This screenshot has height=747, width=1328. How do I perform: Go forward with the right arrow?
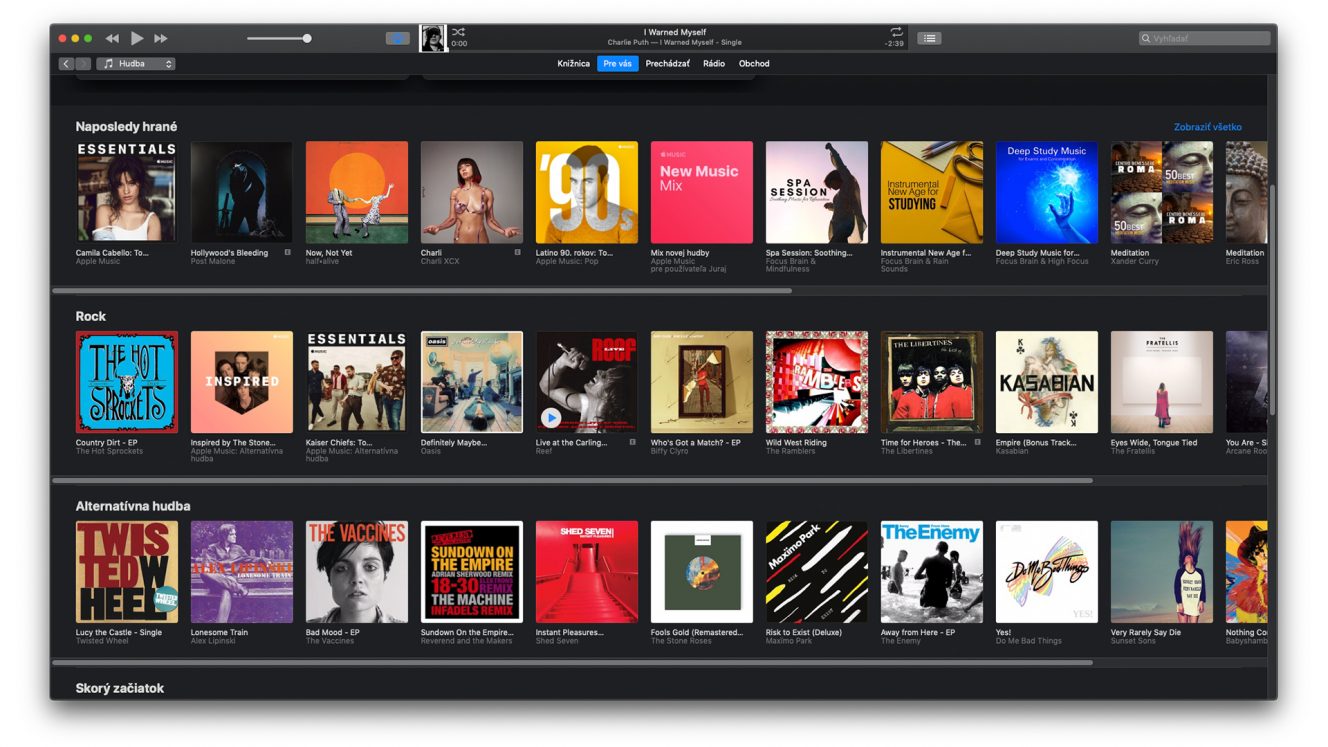click(x=82, y=64)
